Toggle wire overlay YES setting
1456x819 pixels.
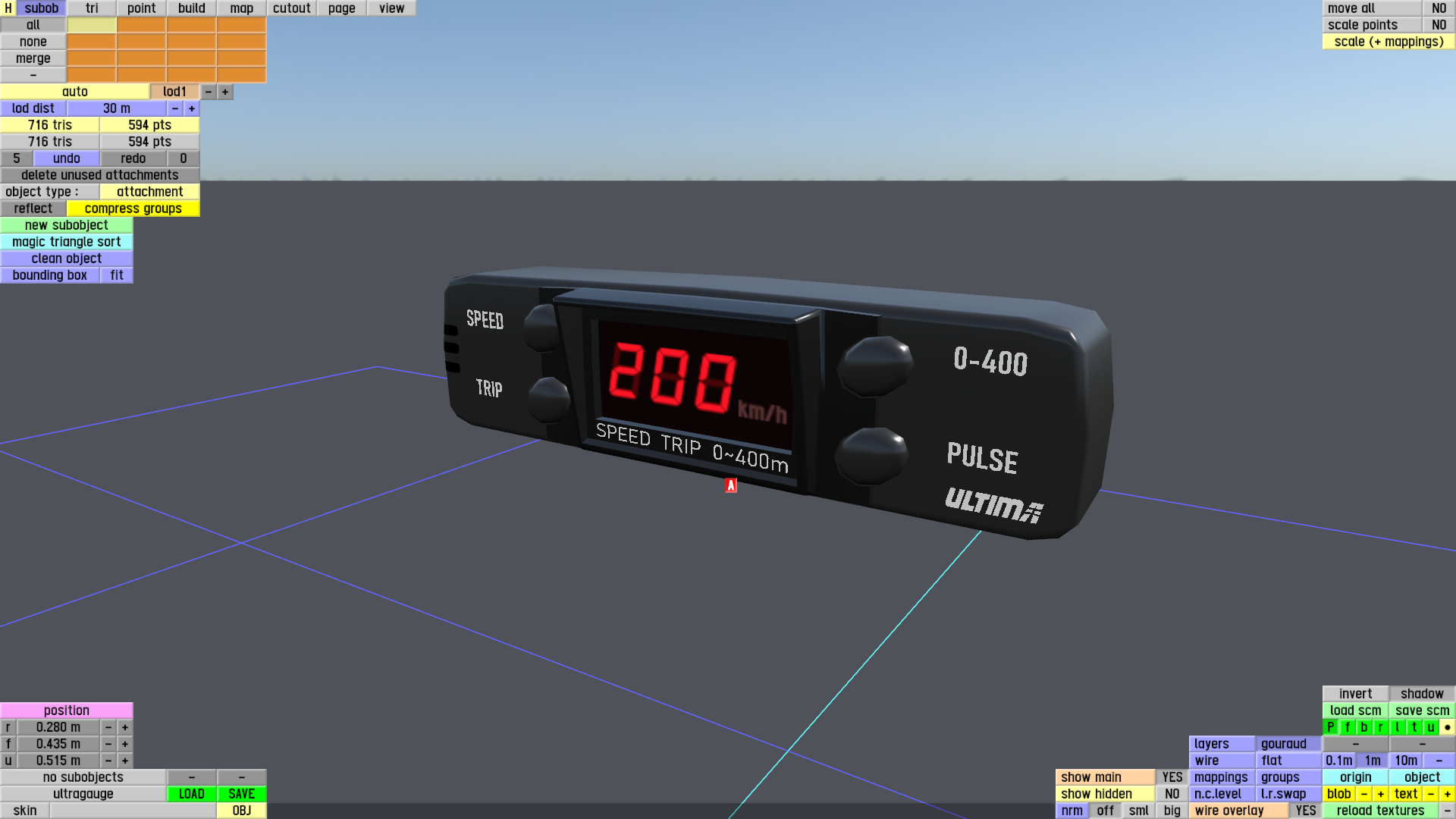pos(1305,811)
